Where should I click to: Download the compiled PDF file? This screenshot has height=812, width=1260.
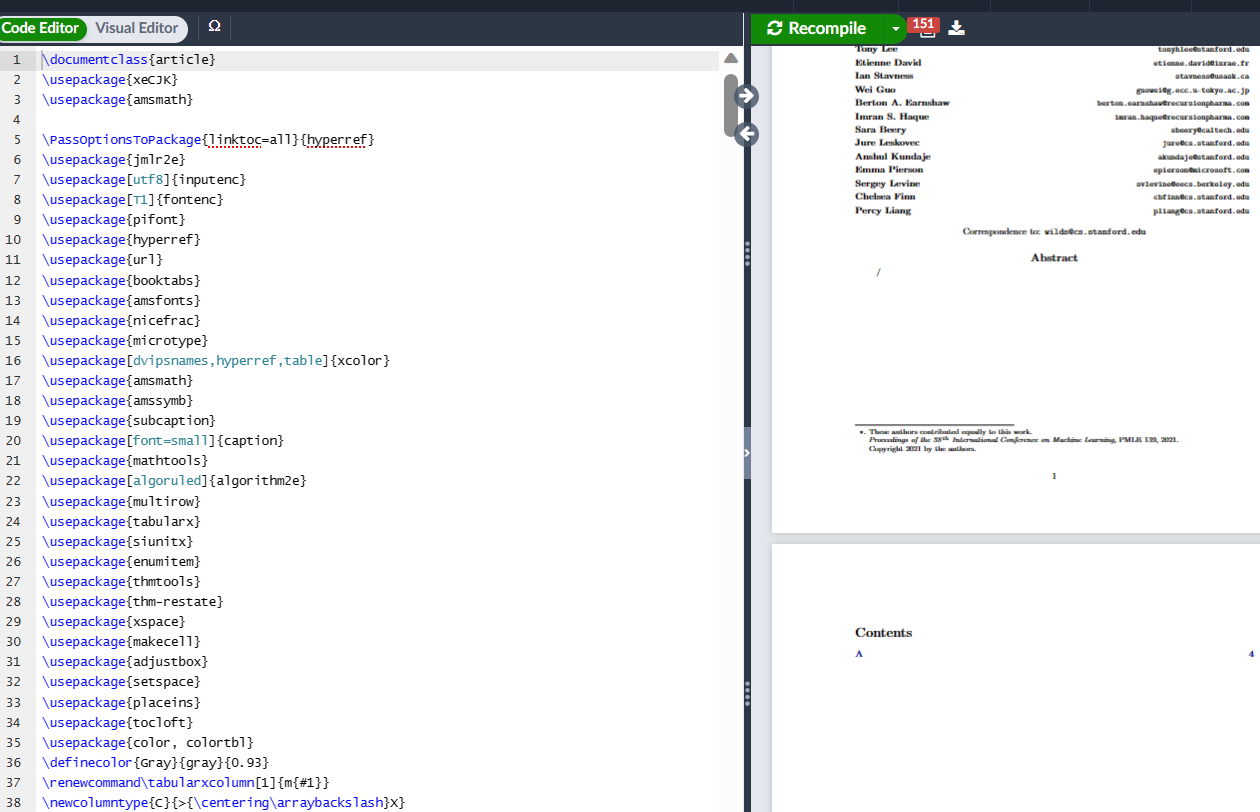(x=956, y=28)
